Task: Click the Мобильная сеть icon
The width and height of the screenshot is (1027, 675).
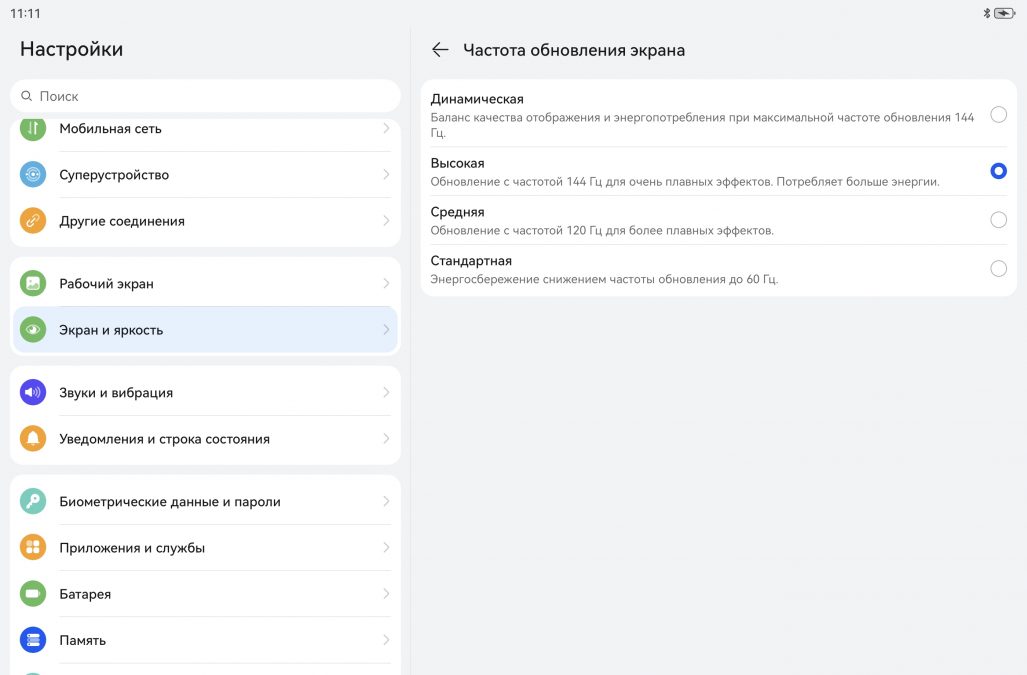Action: click(33, 129)
